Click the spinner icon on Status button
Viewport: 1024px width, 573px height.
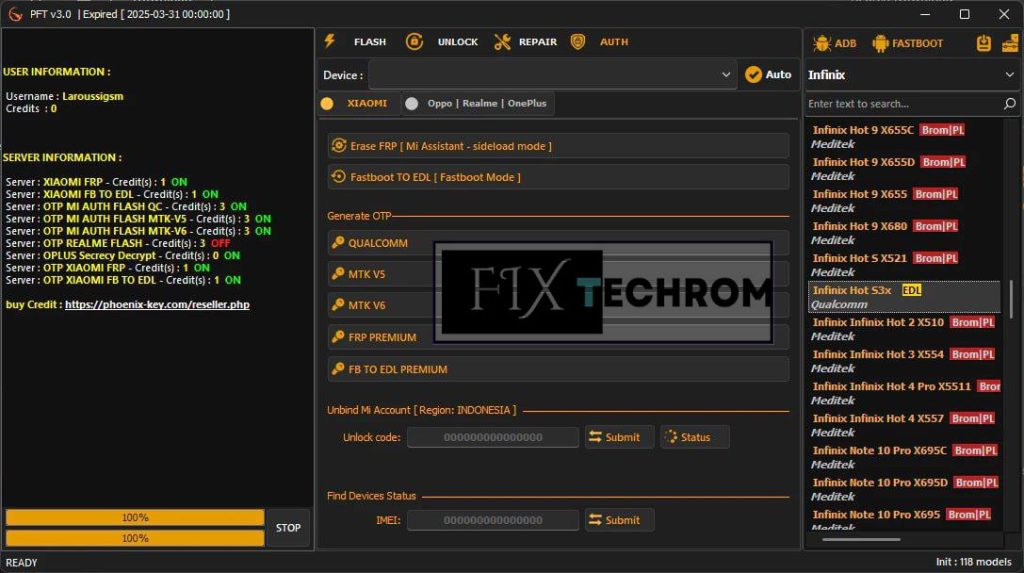pos(671,436)
